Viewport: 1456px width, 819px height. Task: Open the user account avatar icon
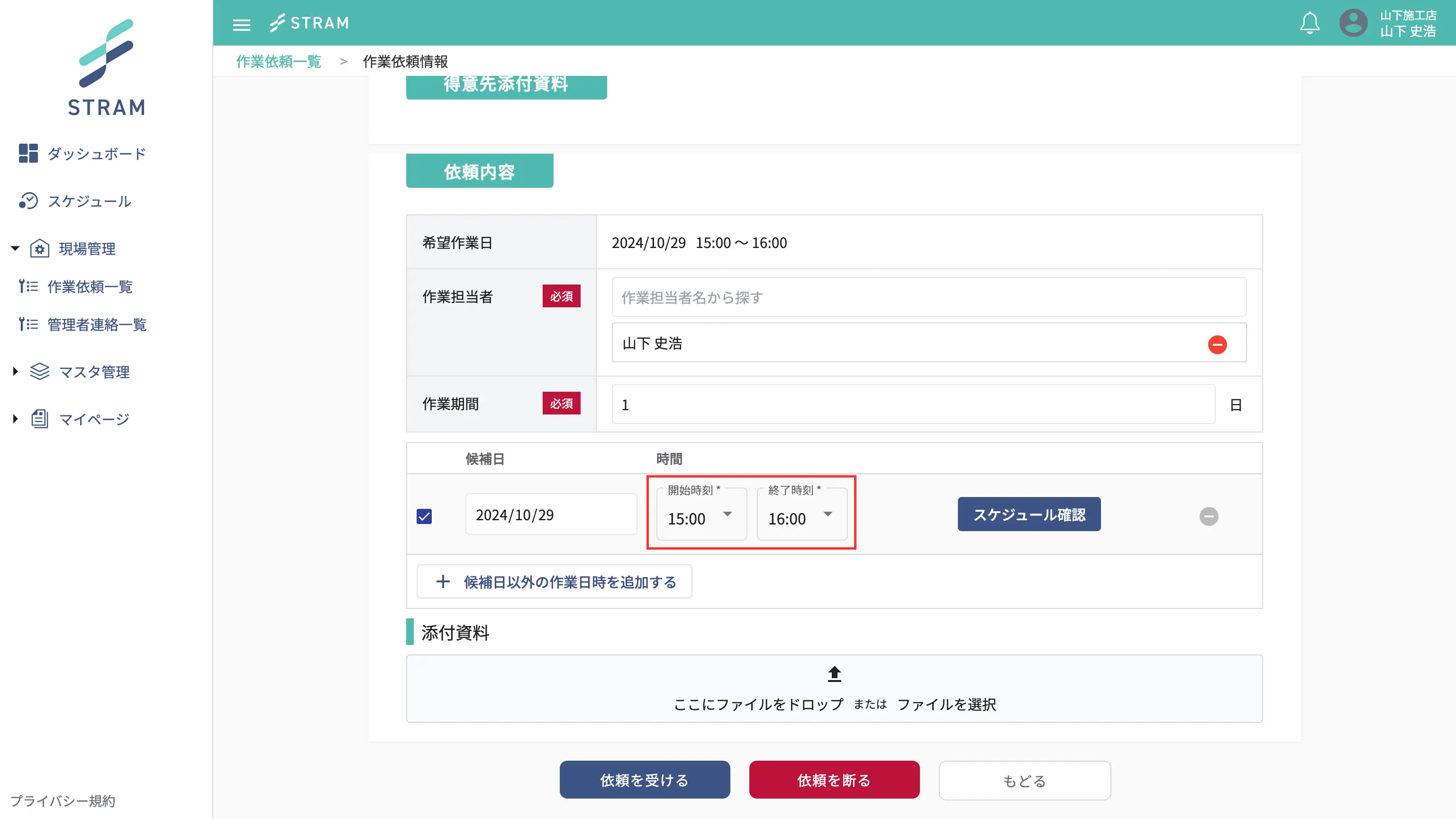pyautogui.click(x=1353, y=23)
